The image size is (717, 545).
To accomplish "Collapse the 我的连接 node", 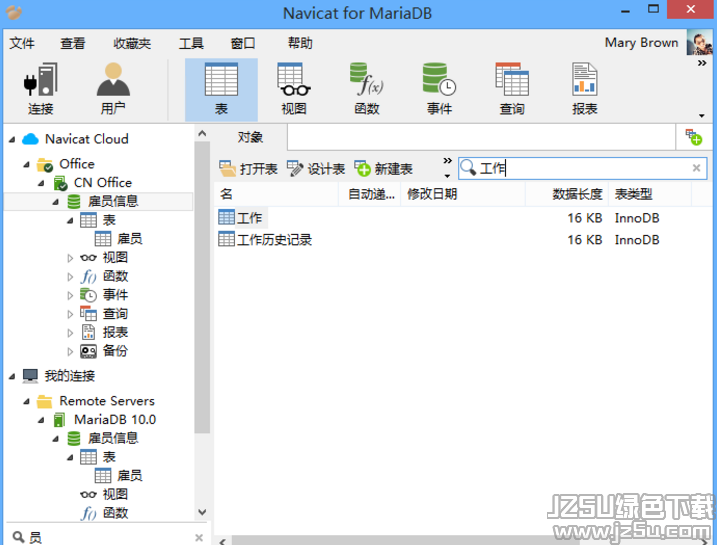I will (x=12, y=376).
